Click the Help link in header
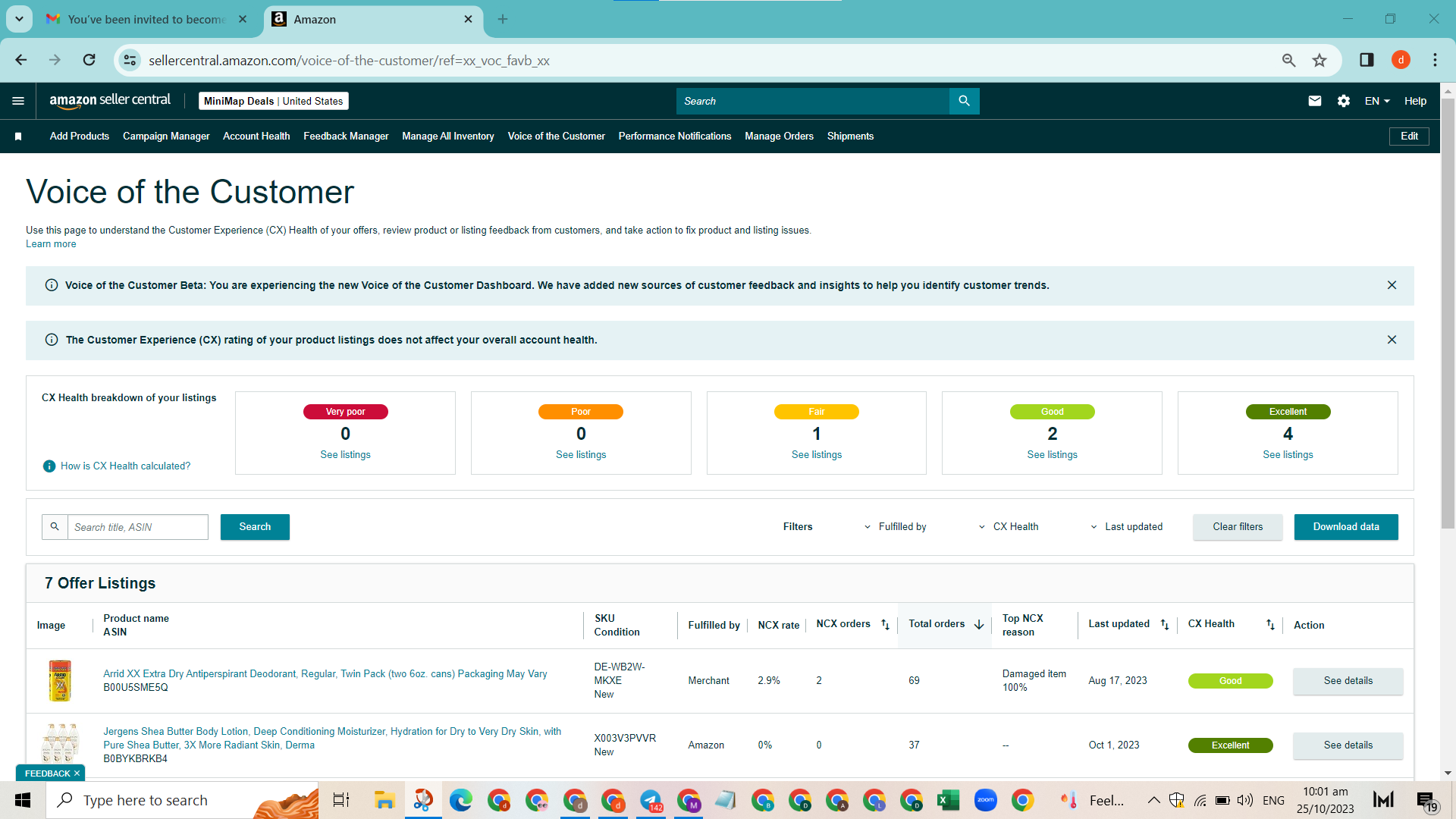This screenshot has width=1456, height=819. click(1415, 101)
